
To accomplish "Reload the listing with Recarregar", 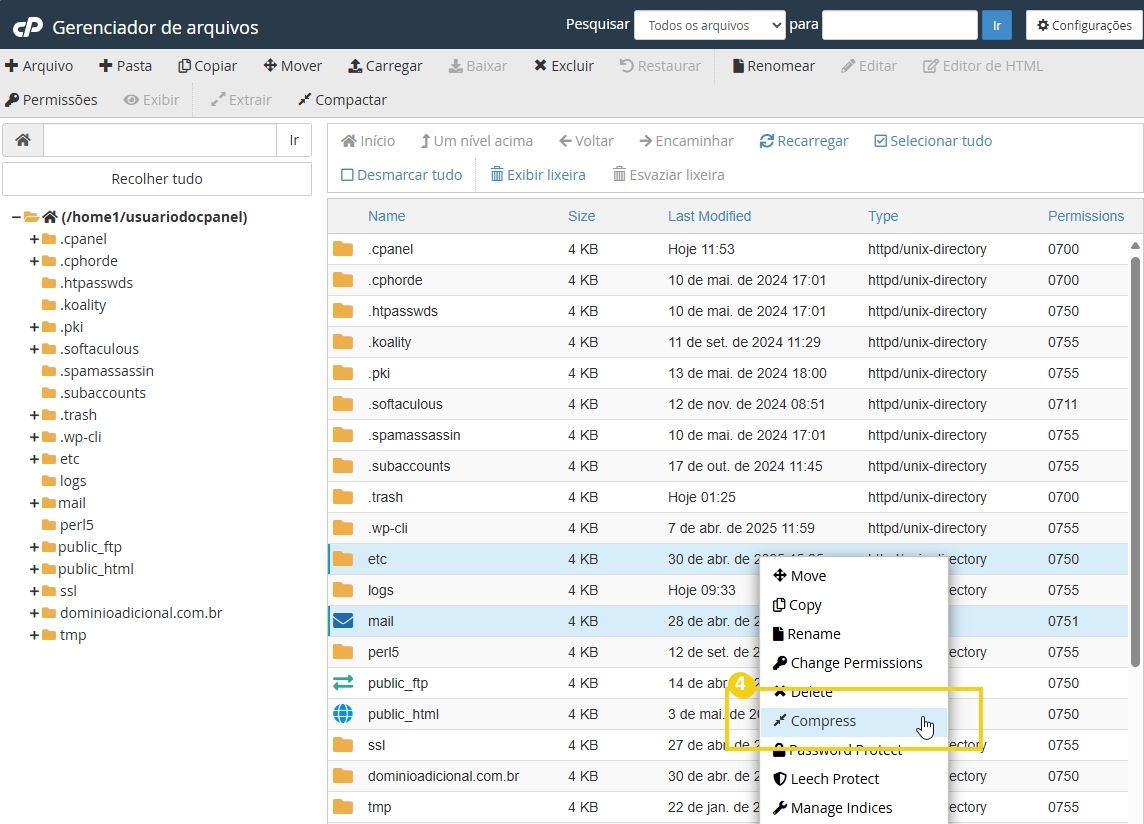I will click(804, 141).
